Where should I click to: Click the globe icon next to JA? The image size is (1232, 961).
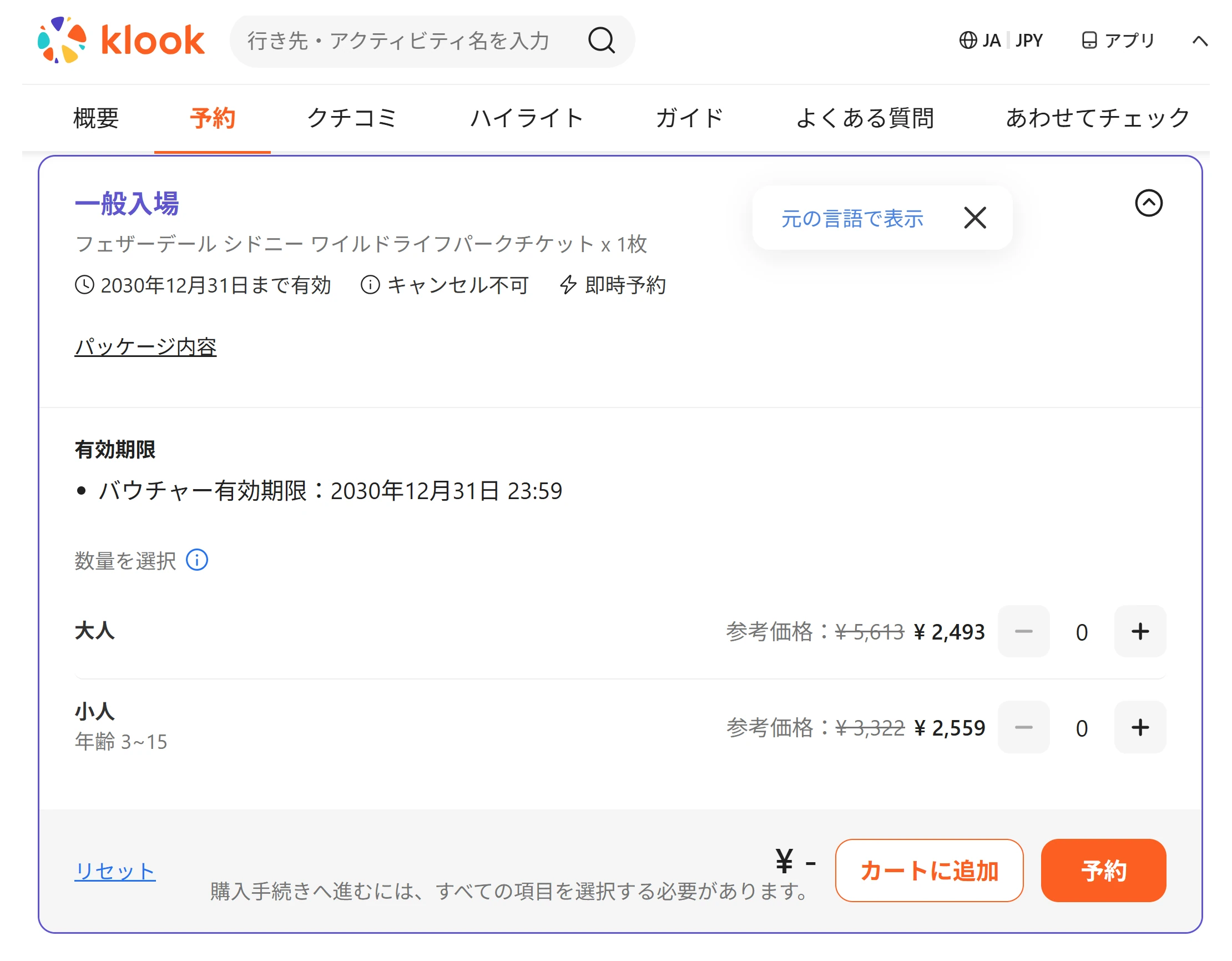coord(968,41)
